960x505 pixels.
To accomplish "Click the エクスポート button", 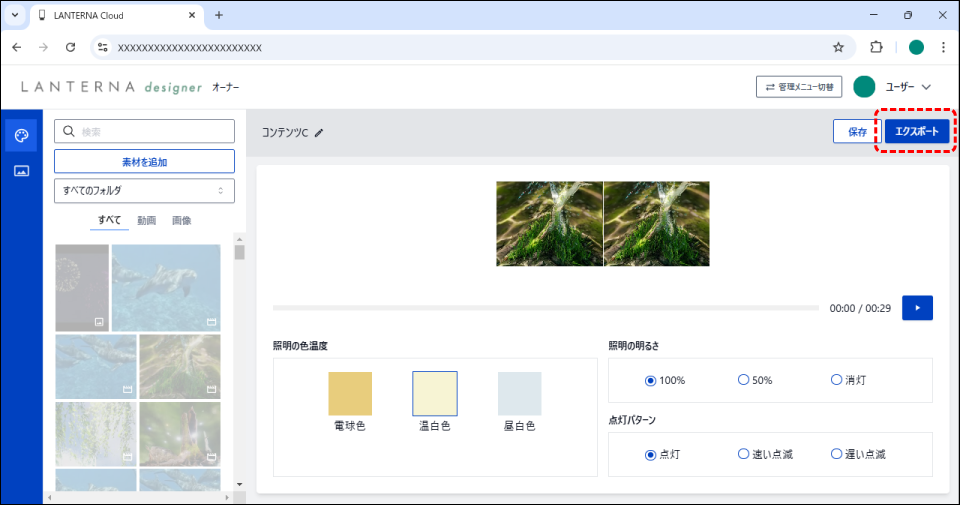I will tap(917, 131).
